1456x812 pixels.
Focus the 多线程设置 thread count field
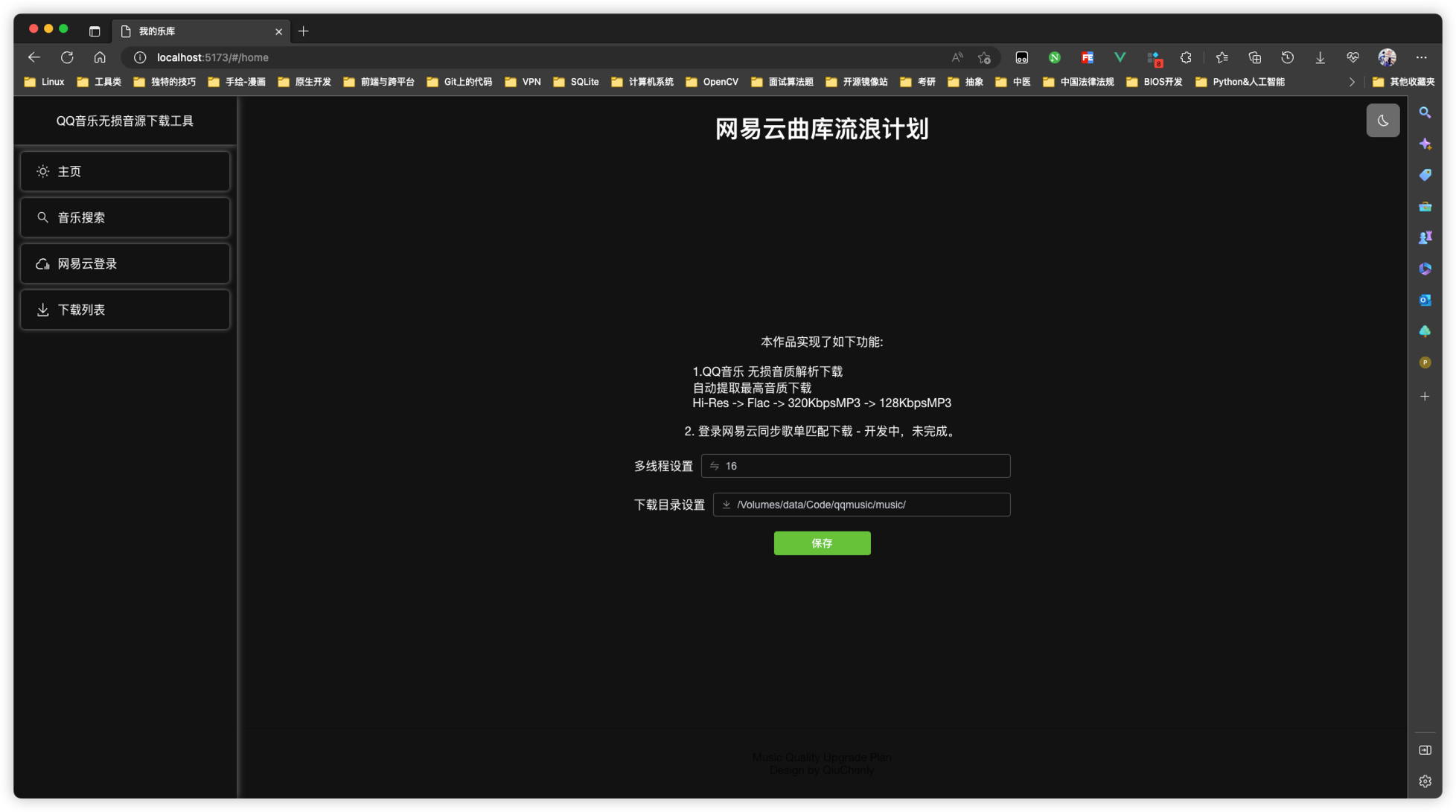pos(856,466)
